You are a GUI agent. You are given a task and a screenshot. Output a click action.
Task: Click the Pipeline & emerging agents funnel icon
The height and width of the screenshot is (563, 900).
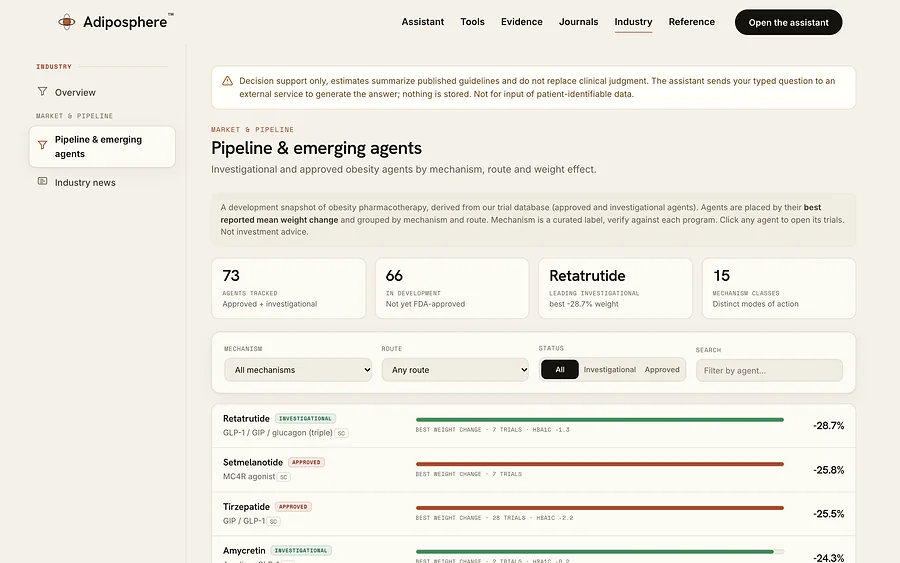point(42,145)
